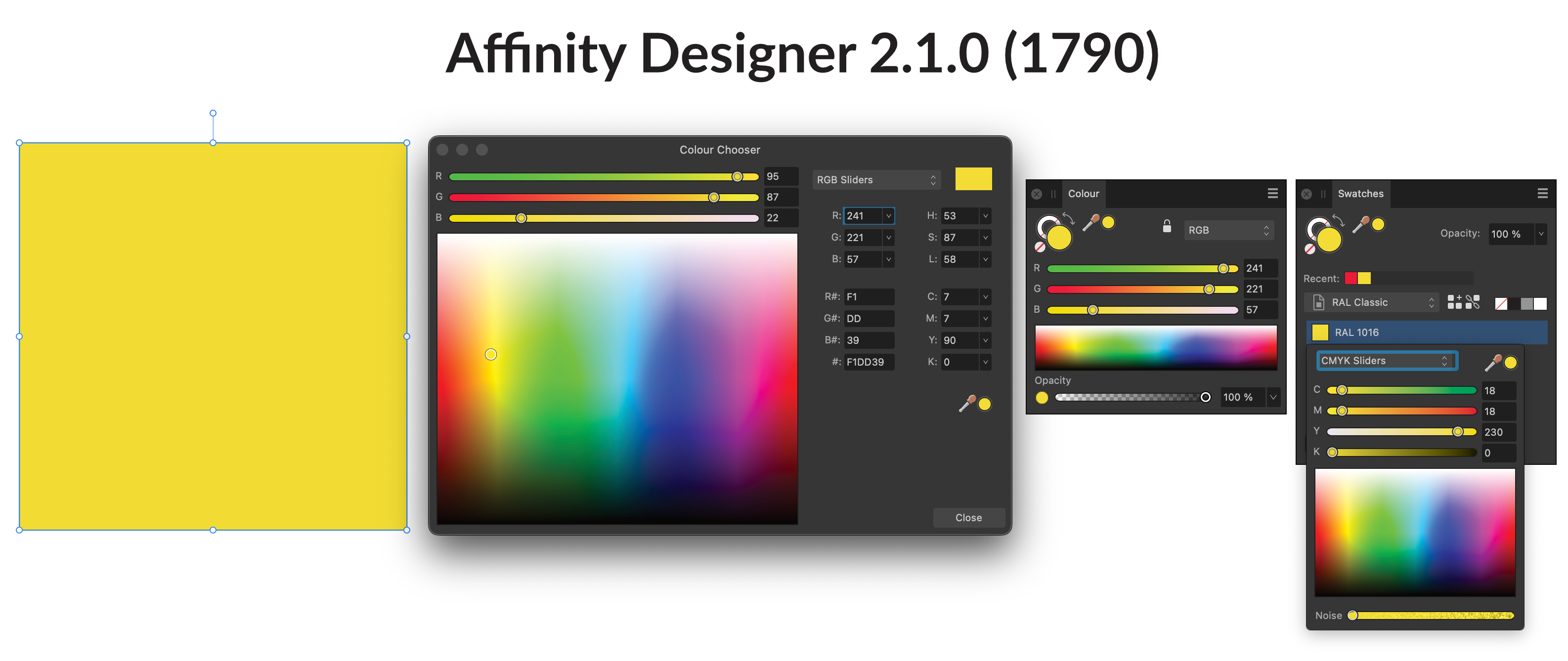Screen dimensions: 1568x661
Task: Click the spectrum strip in Colour panel
Action: [1156, 347]
